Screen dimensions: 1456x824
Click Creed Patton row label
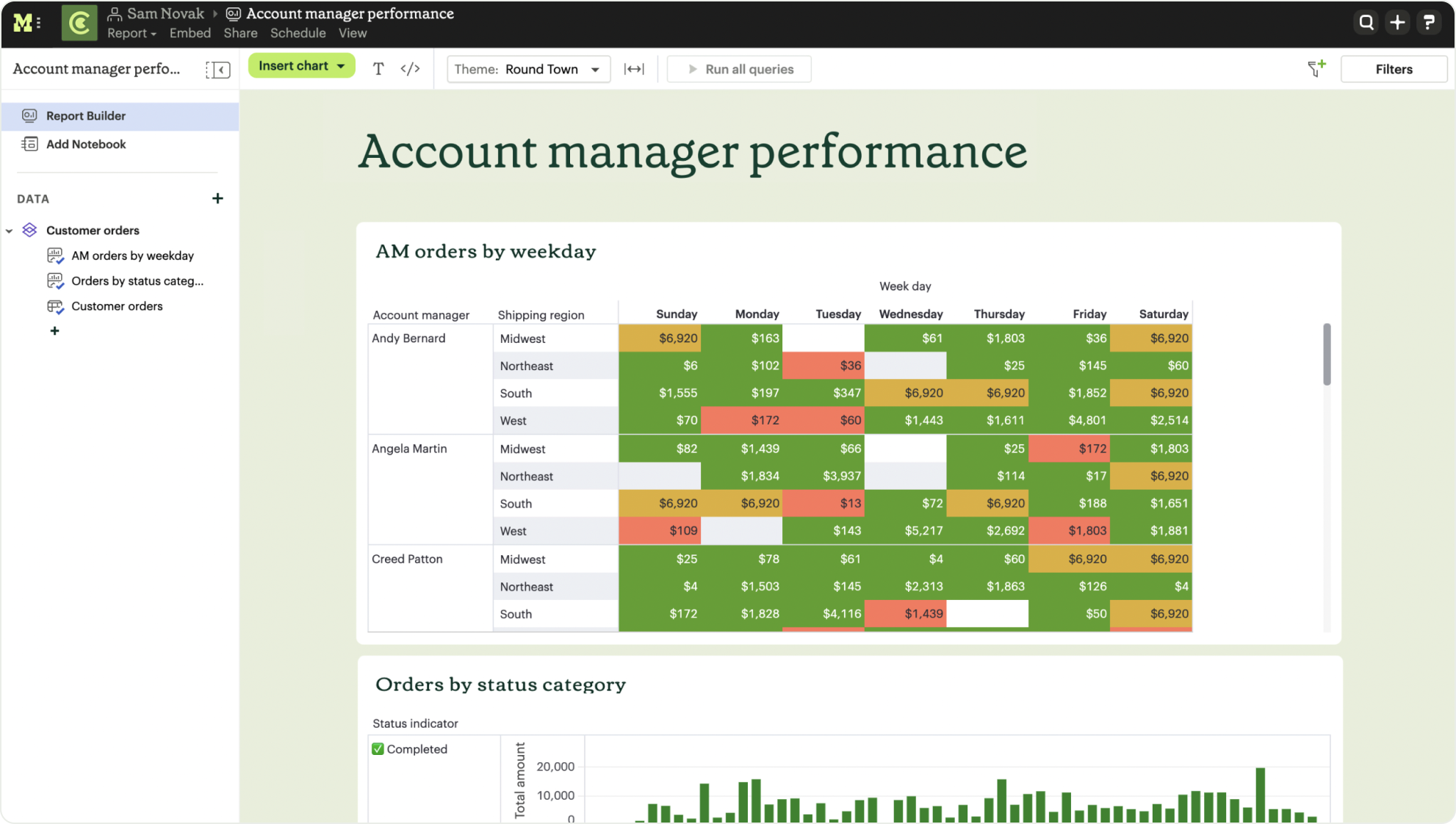pyautogui.click(x=407, y=559)
